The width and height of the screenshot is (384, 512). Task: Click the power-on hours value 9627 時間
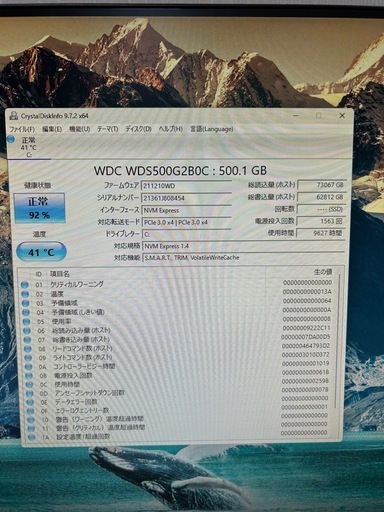point(321,233)
